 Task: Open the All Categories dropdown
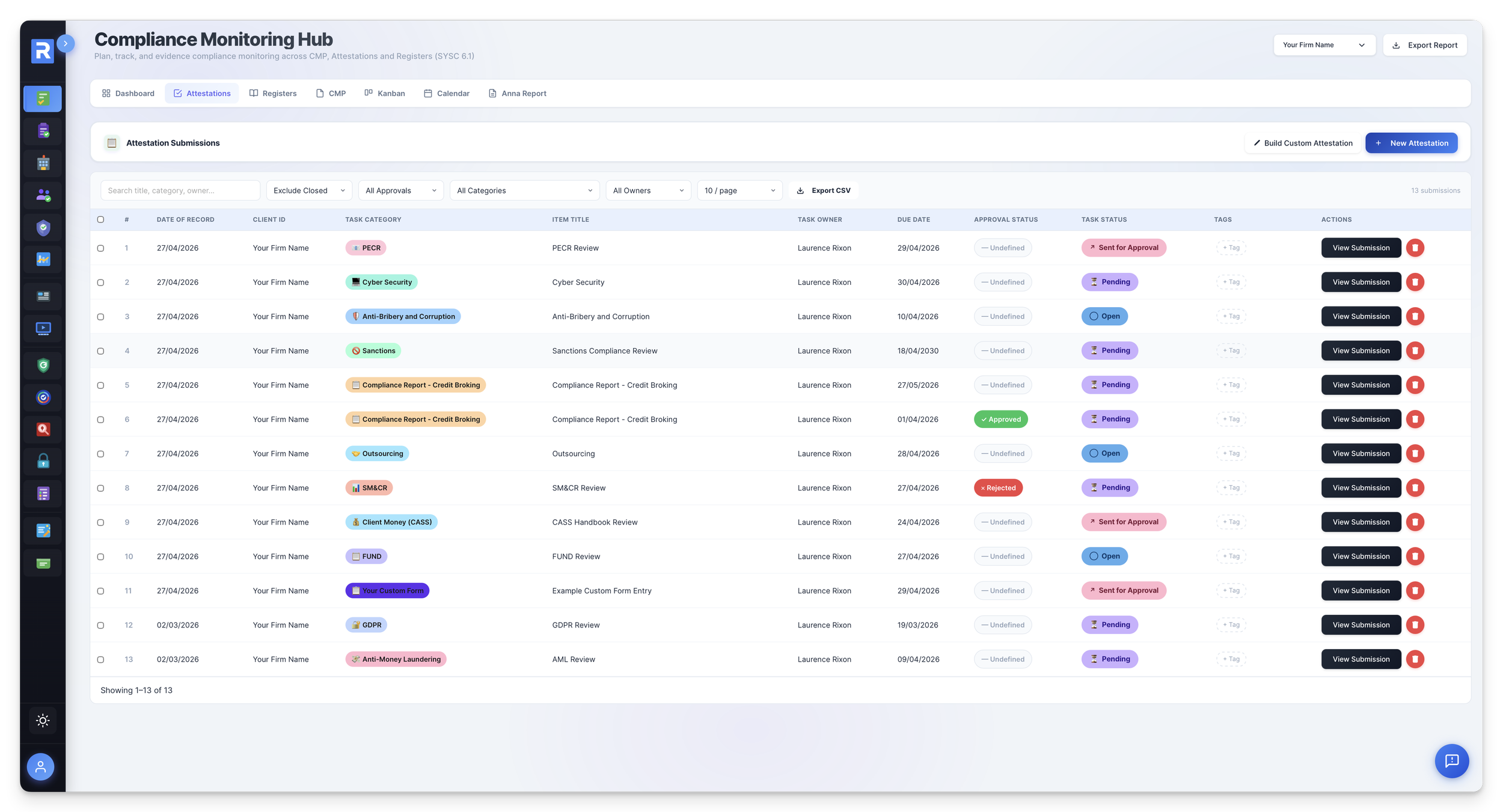tap(524, 190)
